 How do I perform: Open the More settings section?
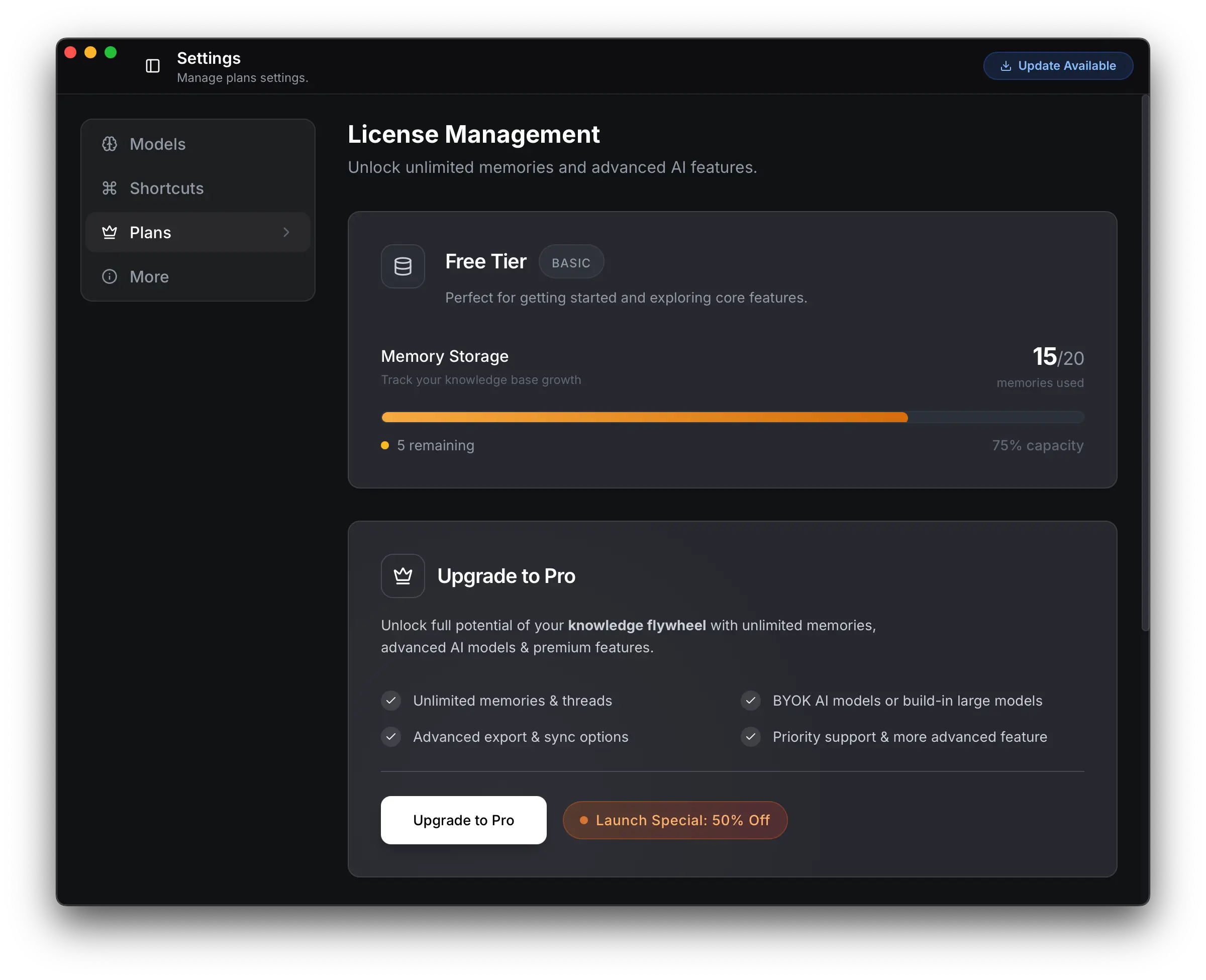149,276
